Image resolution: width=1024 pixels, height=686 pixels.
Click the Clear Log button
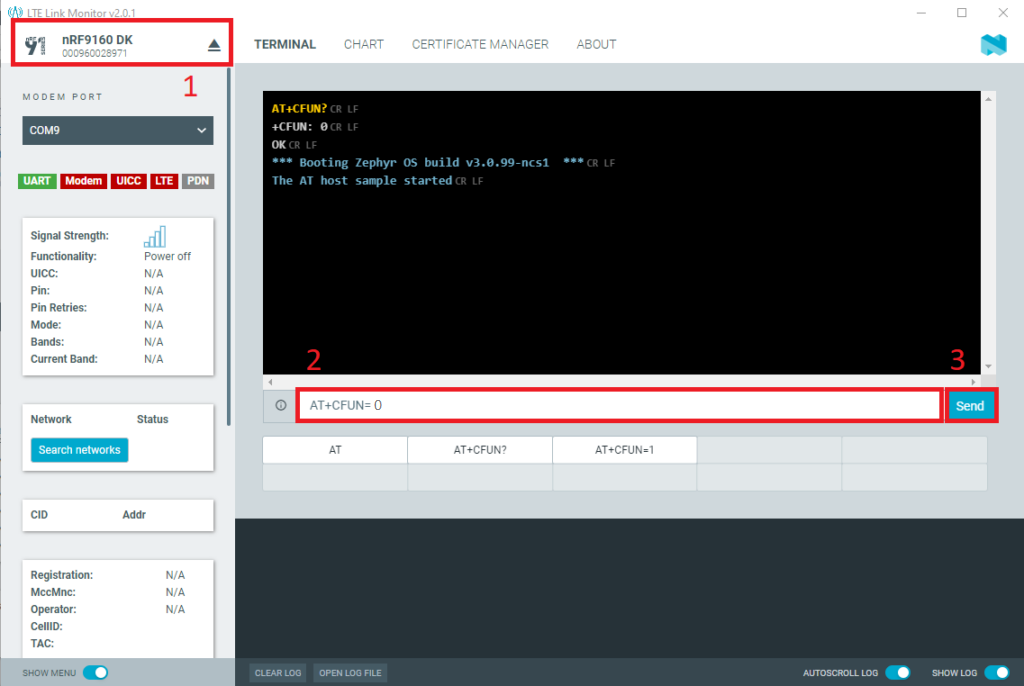tap(278, 673)
